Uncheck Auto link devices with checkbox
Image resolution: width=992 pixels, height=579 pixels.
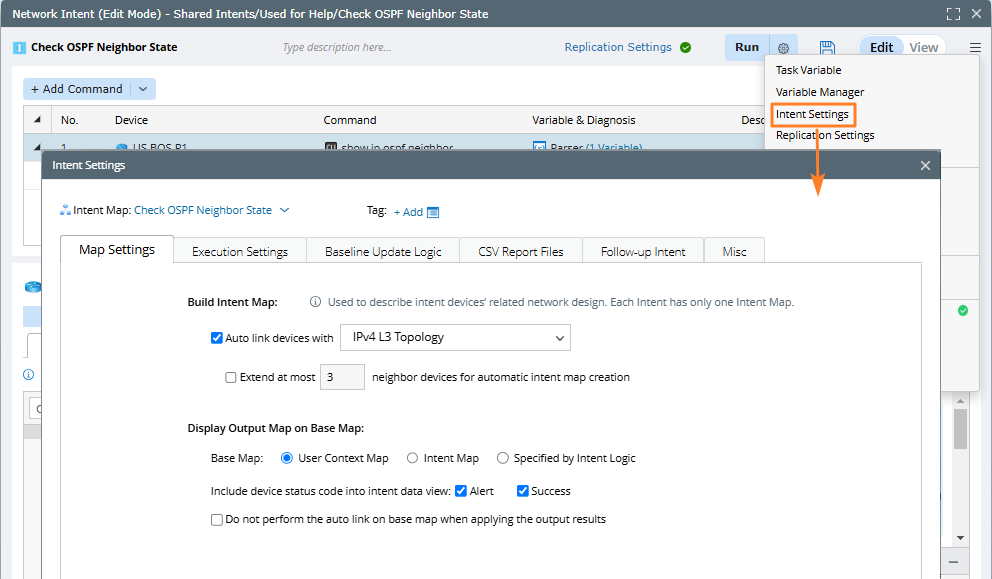pyautogui.click(x=217, y=338)
